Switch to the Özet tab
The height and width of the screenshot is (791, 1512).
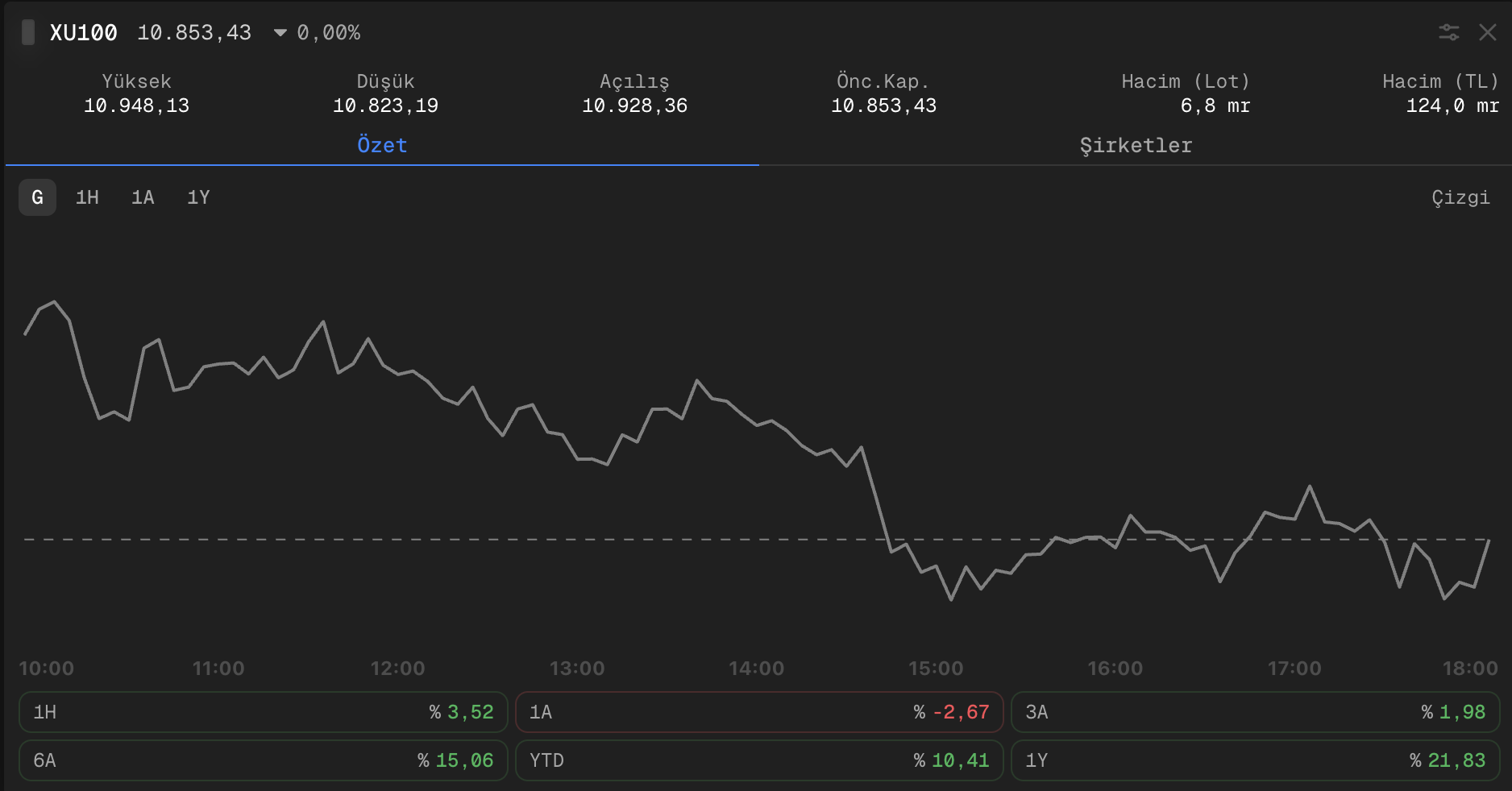click(x=382, y=146)
